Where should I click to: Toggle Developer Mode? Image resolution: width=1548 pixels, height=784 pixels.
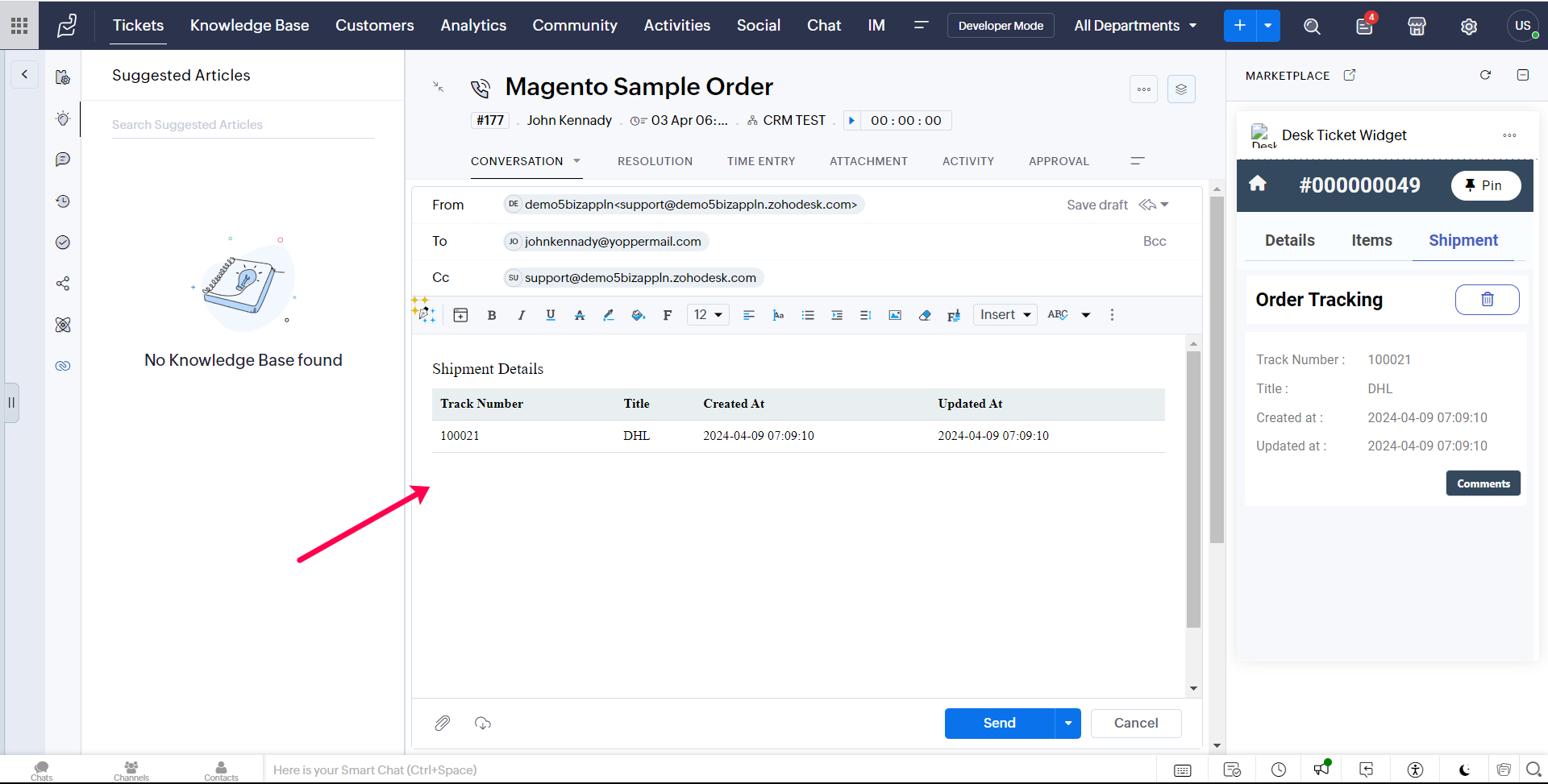pyautogui.click(x=1001, y=26)
